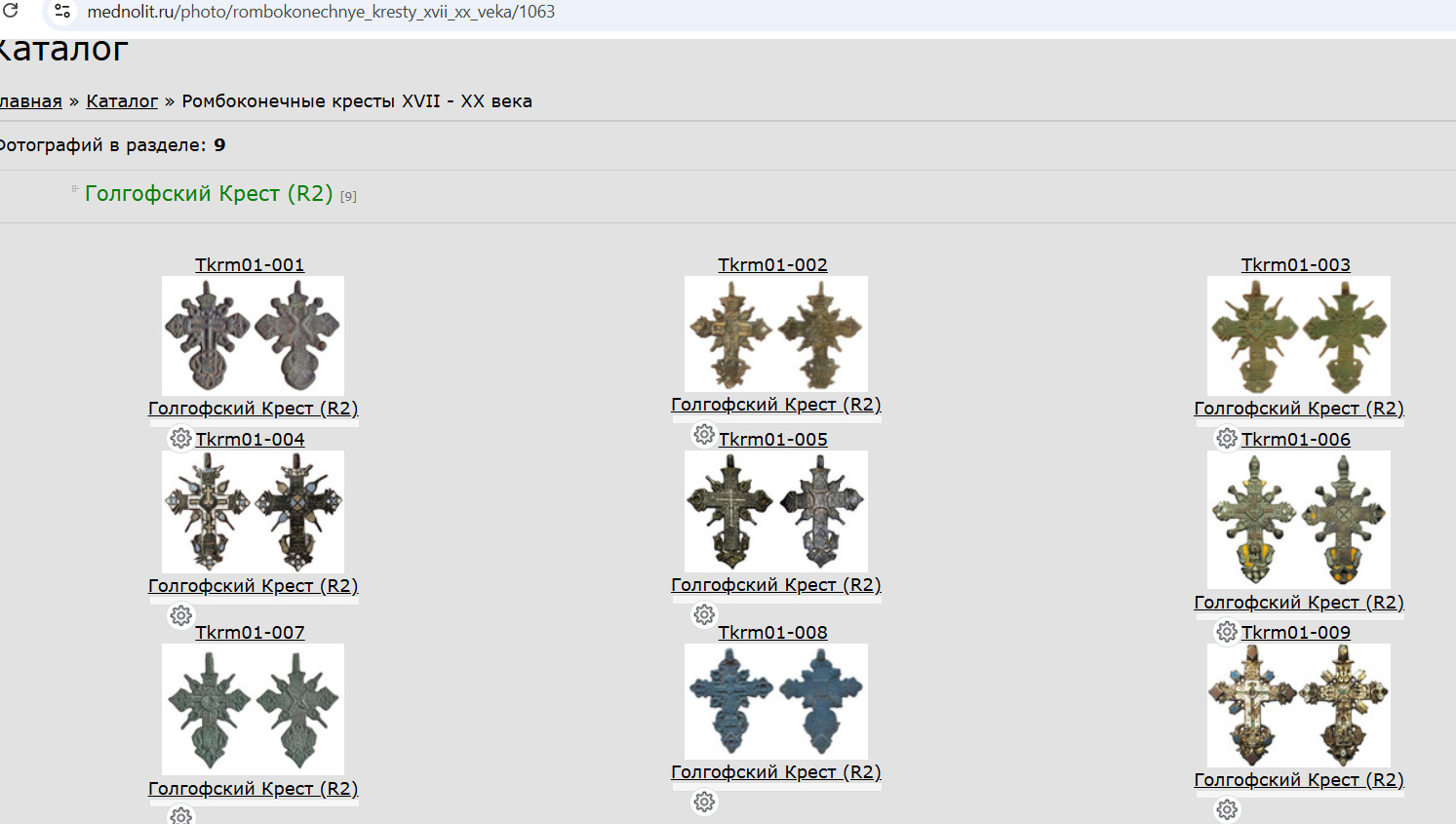Click gear icon under Tkrm01-008 cross caption
This screenshot has width=1456, height=824.
[704, 803]
